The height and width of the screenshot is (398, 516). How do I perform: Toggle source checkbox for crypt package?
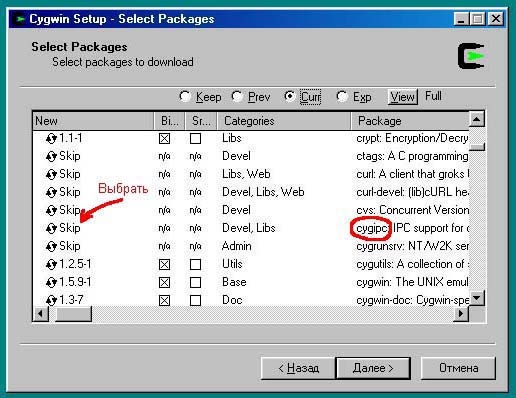[195, 138]
